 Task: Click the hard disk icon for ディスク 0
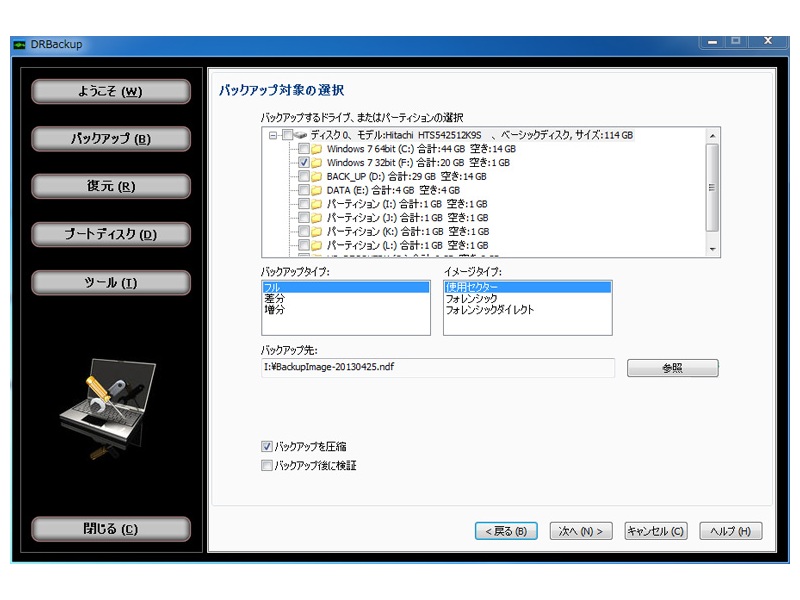tap(300, 135)
